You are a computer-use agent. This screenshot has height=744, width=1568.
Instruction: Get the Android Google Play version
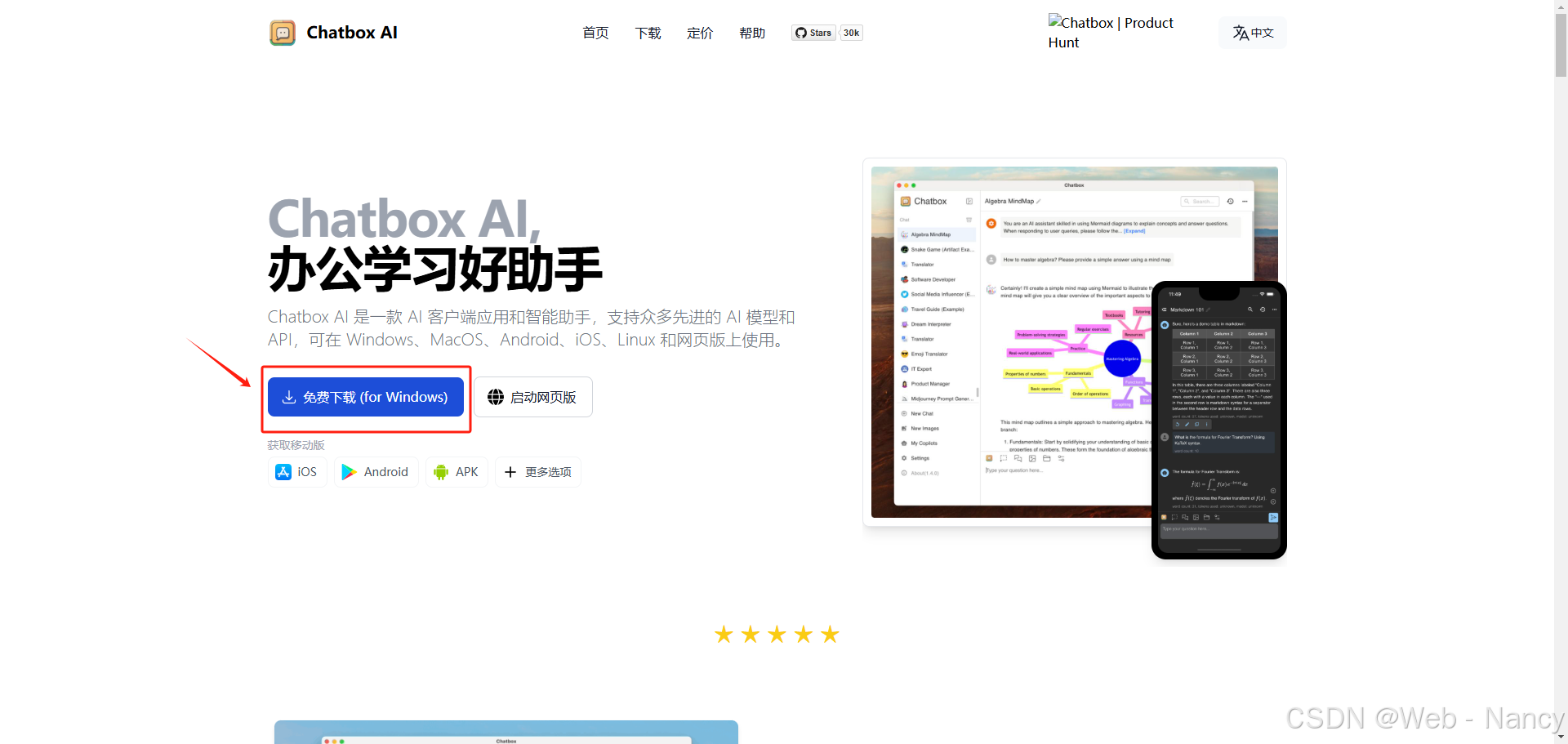pyautogui.click(x=376, y=472)
